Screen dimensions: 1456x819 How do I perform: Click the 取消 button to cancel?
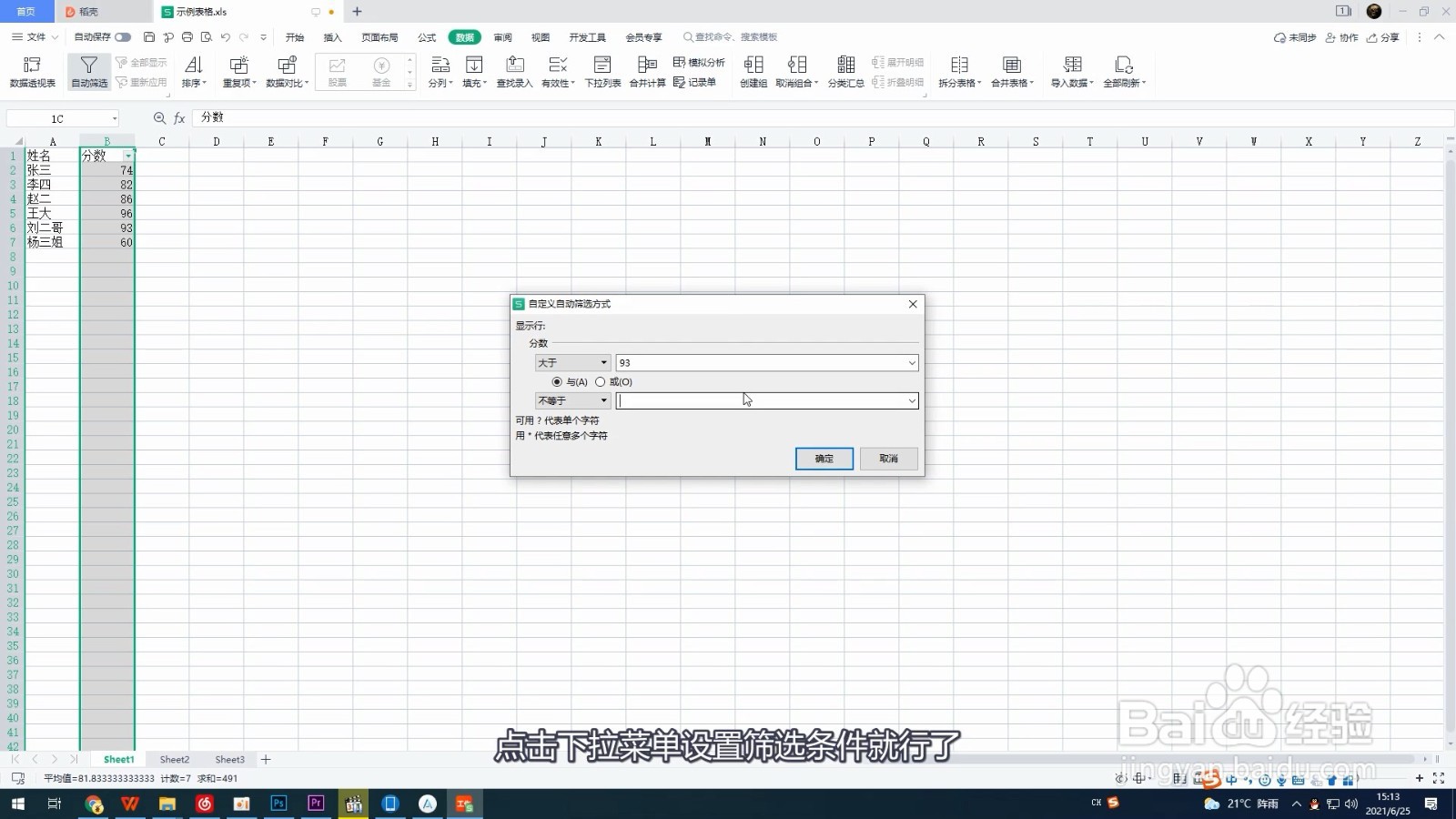coord(889,459)
